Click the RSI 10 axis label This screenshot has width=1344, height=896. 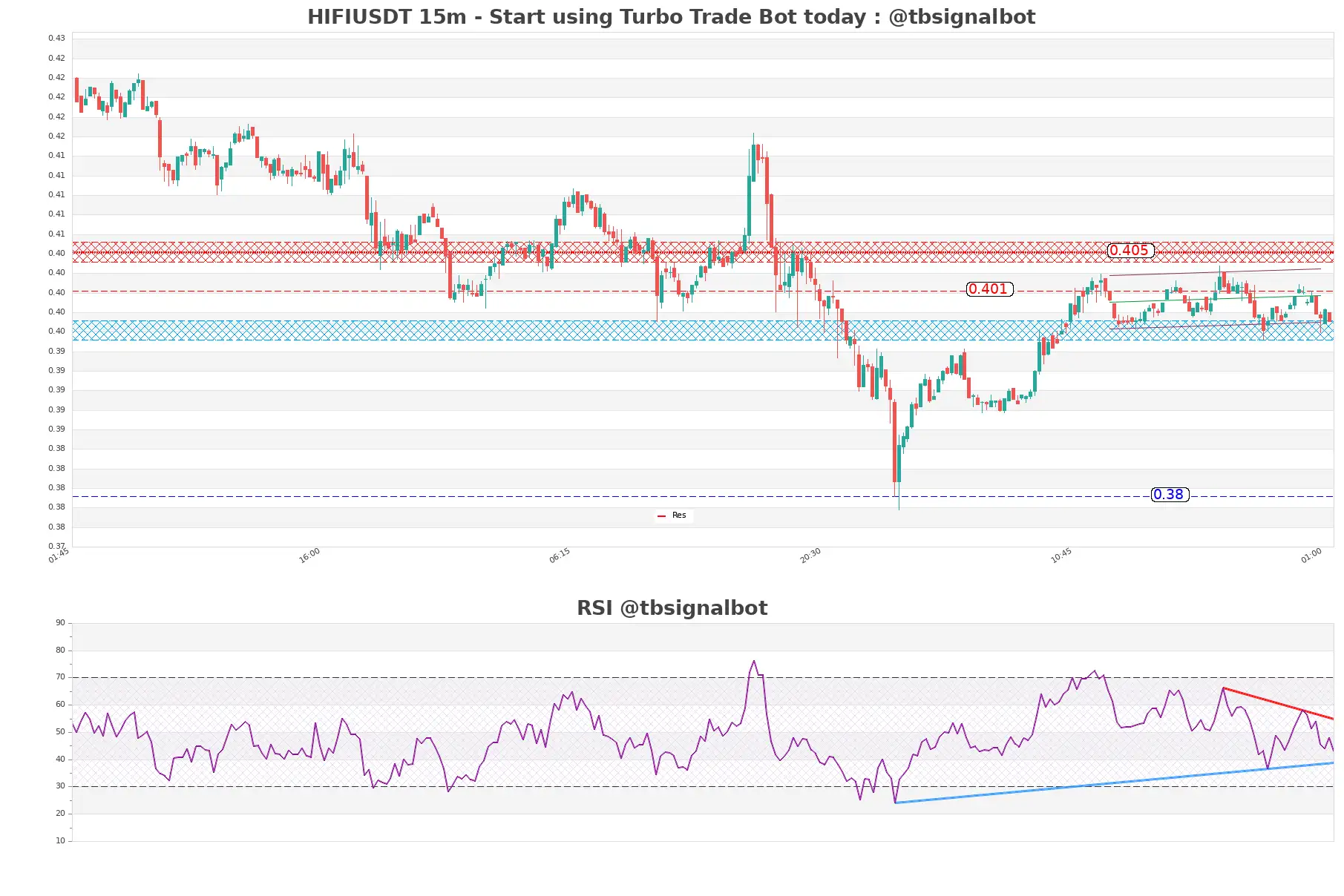(60, 841)
